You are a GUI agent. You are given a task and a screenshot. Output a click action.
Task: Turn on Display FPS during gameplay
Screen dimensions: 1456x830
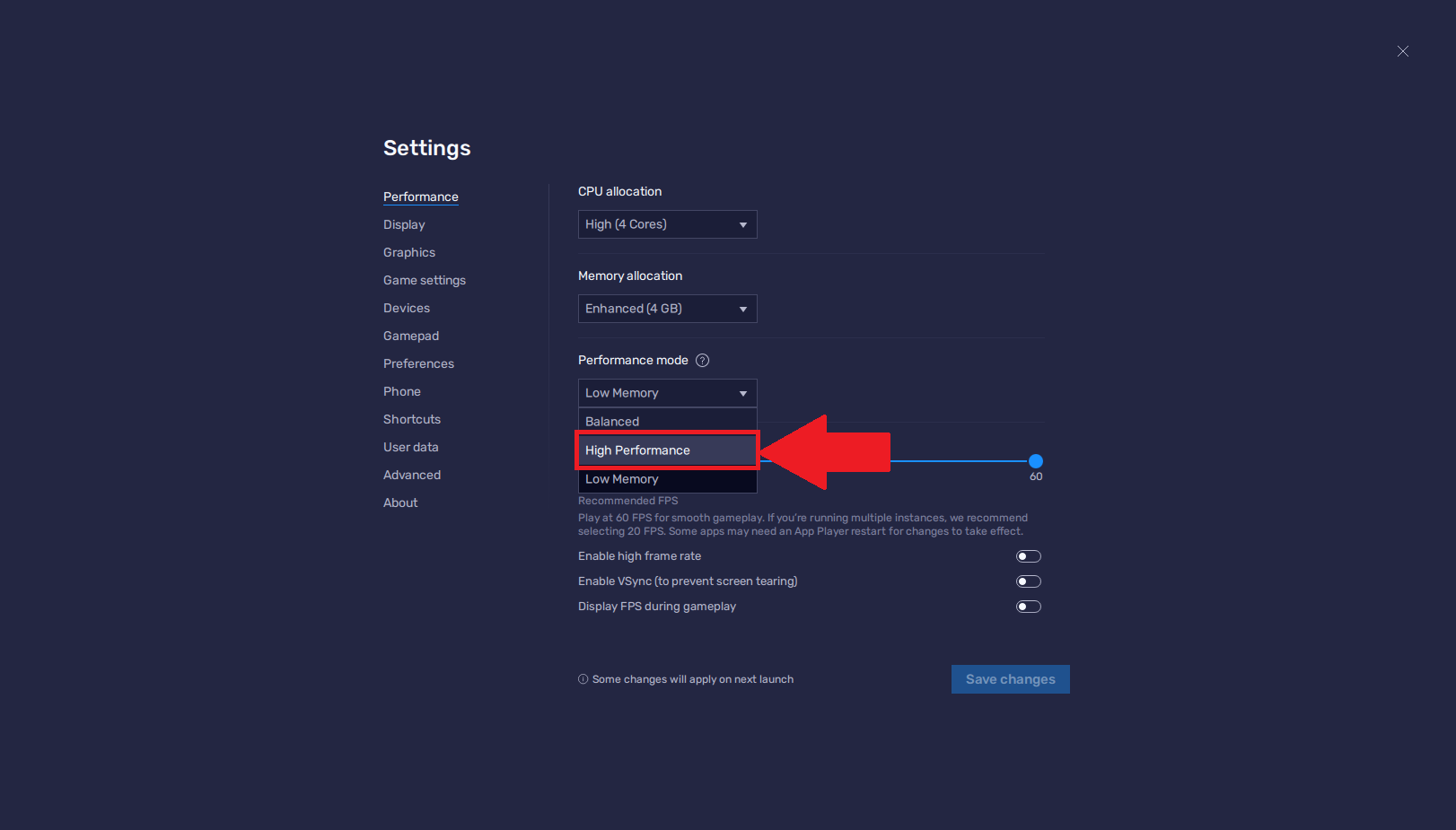click(1028, 607)
